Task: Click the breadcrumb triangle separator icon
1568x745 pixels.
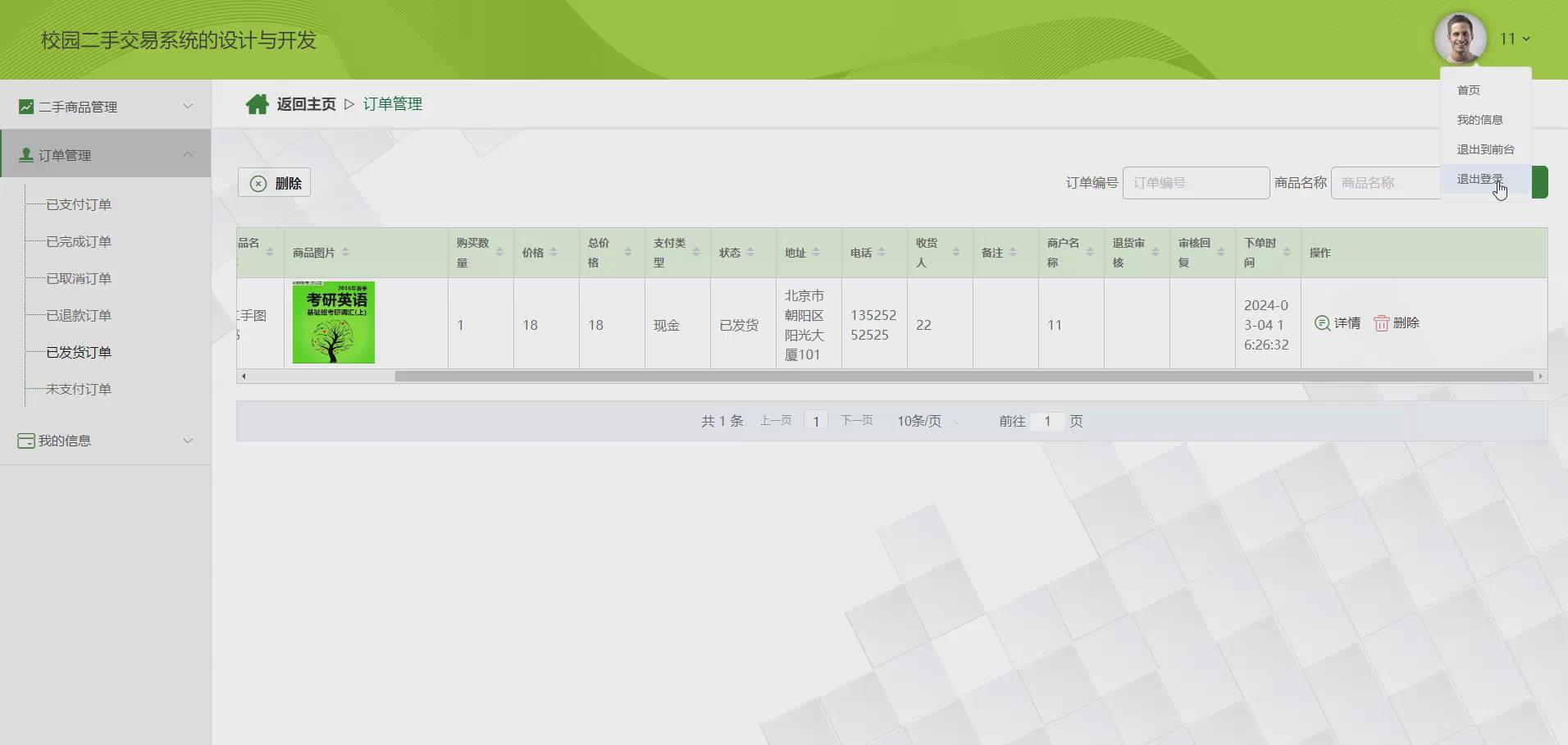Action: pos(349,104)
